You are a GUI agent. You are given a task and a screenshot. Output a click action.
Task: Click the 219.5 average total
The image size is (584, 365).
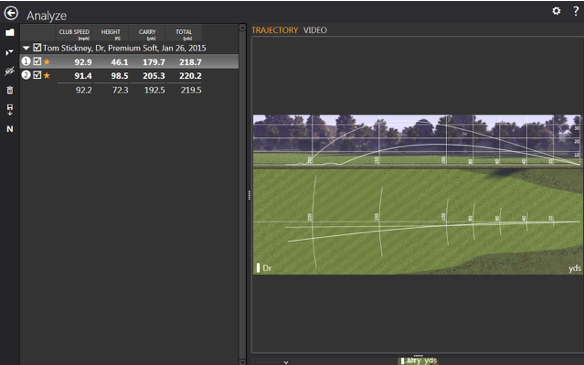pyautogui.click(x=191, y=90)
